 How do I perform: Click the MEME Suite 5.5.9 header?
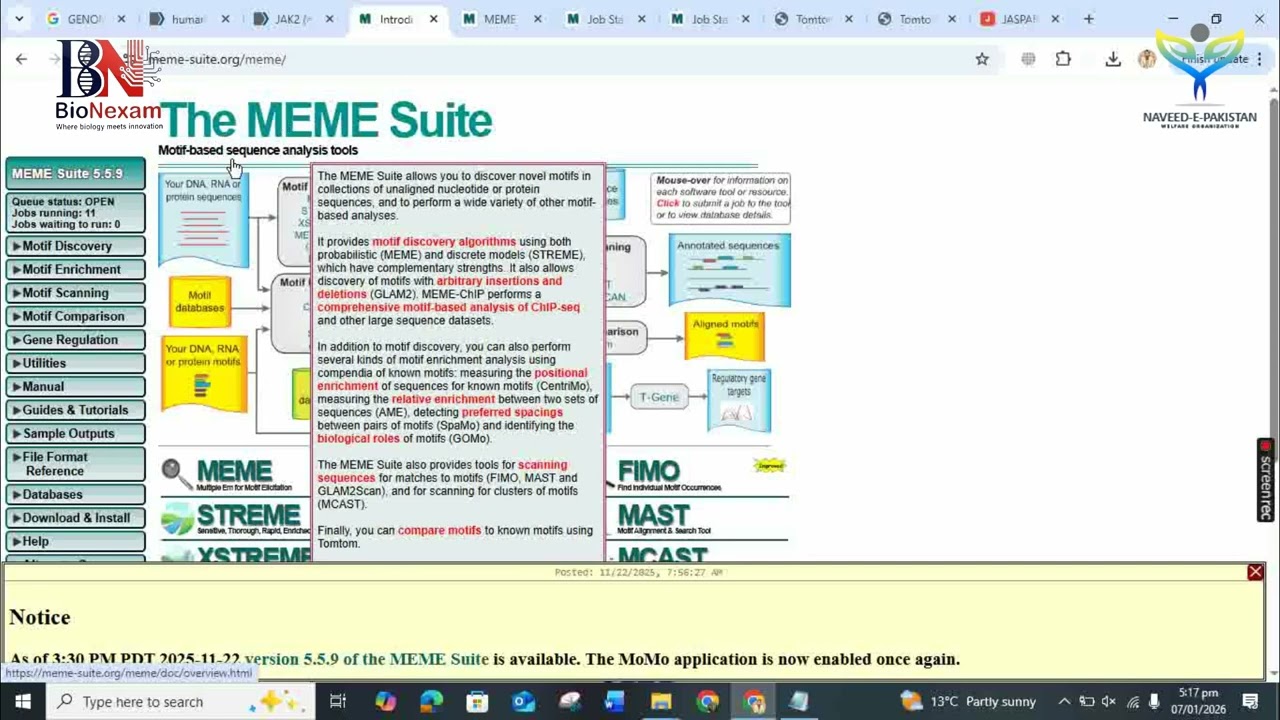(76, 174)
